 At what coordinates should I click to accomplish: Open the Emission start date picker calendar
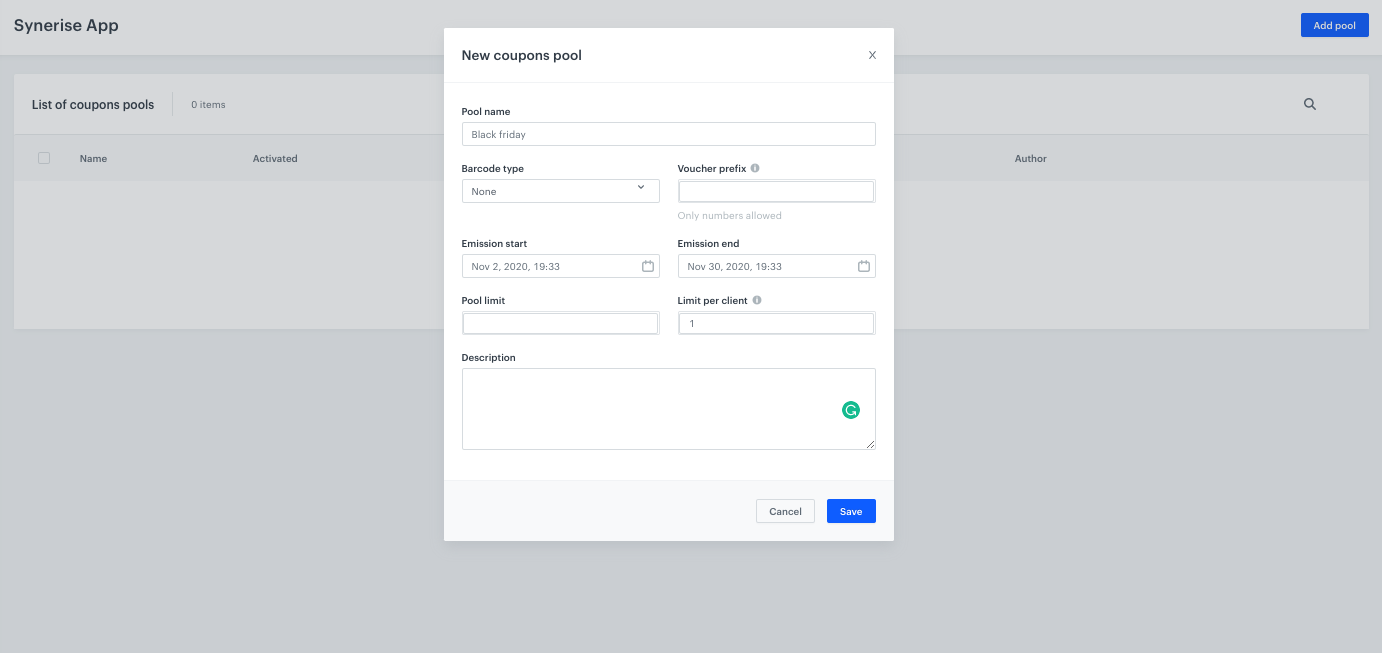click(648, 266)
